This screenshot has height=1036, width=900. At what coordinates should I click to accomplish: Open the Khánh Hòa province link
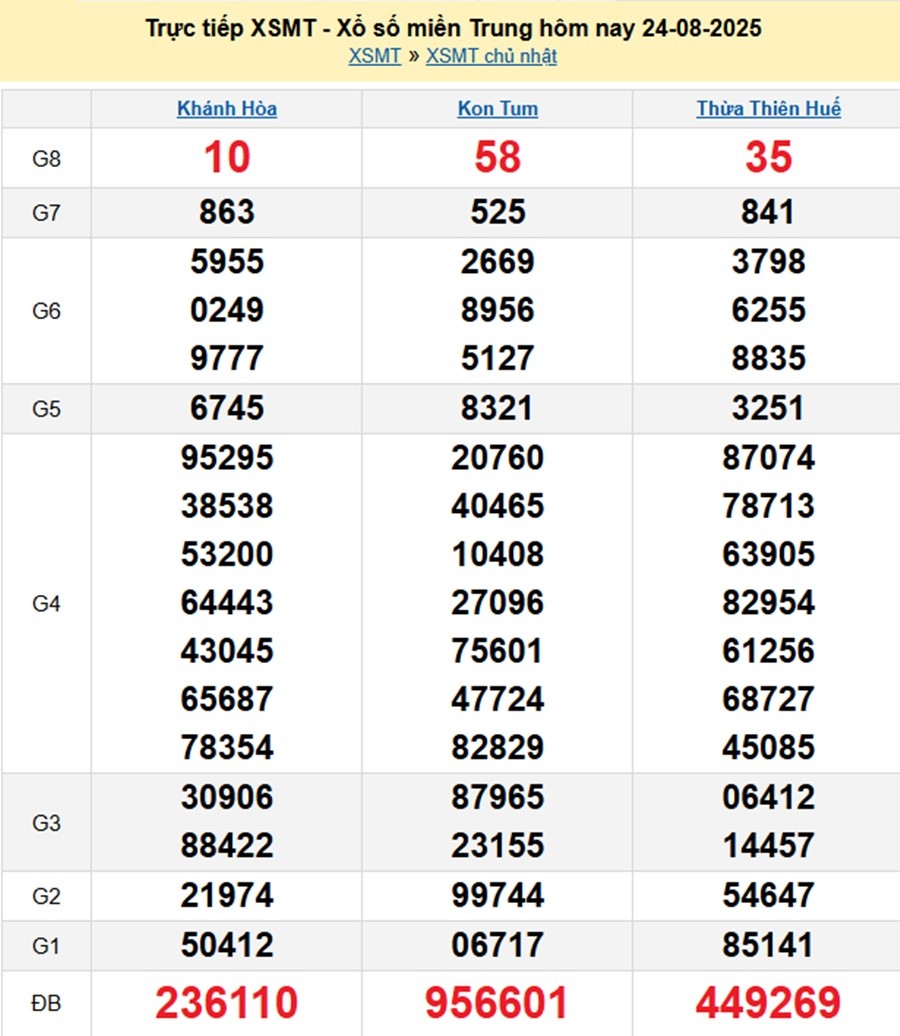pos(227,109)
